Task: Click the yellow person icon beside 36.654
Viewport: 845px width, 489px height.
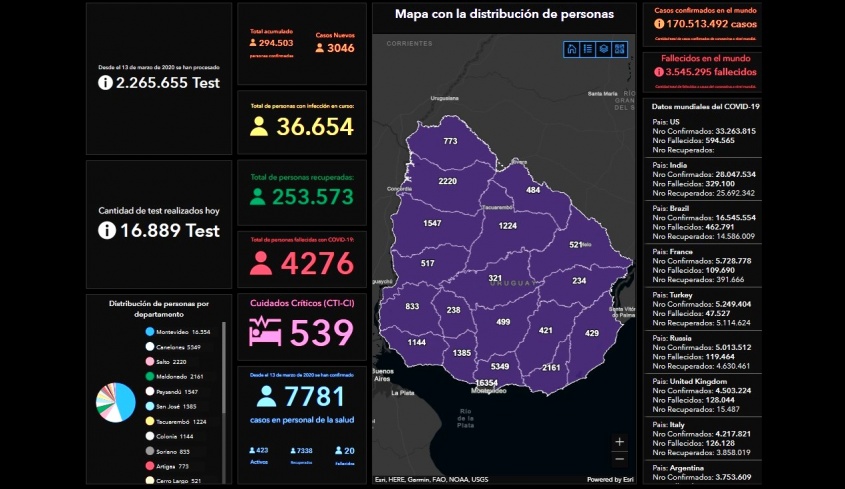Action: (259, 127)
